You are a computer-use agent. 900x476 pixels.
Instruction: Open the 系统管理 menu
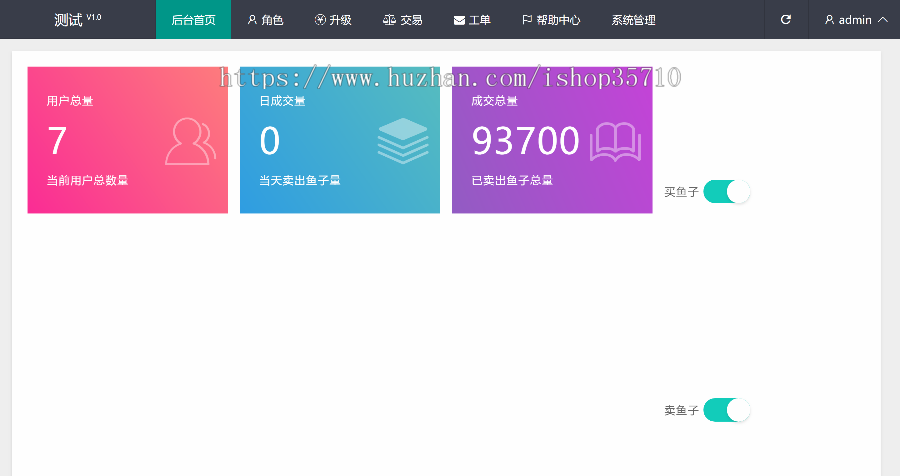tap(633, 20)
